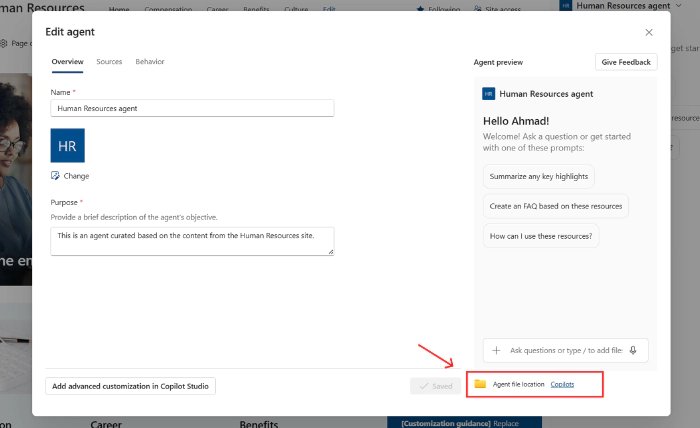Viewport: 700px width, 428px height.
Task: Select Create an FAQ based on these resources
Action: pos(556,206)
